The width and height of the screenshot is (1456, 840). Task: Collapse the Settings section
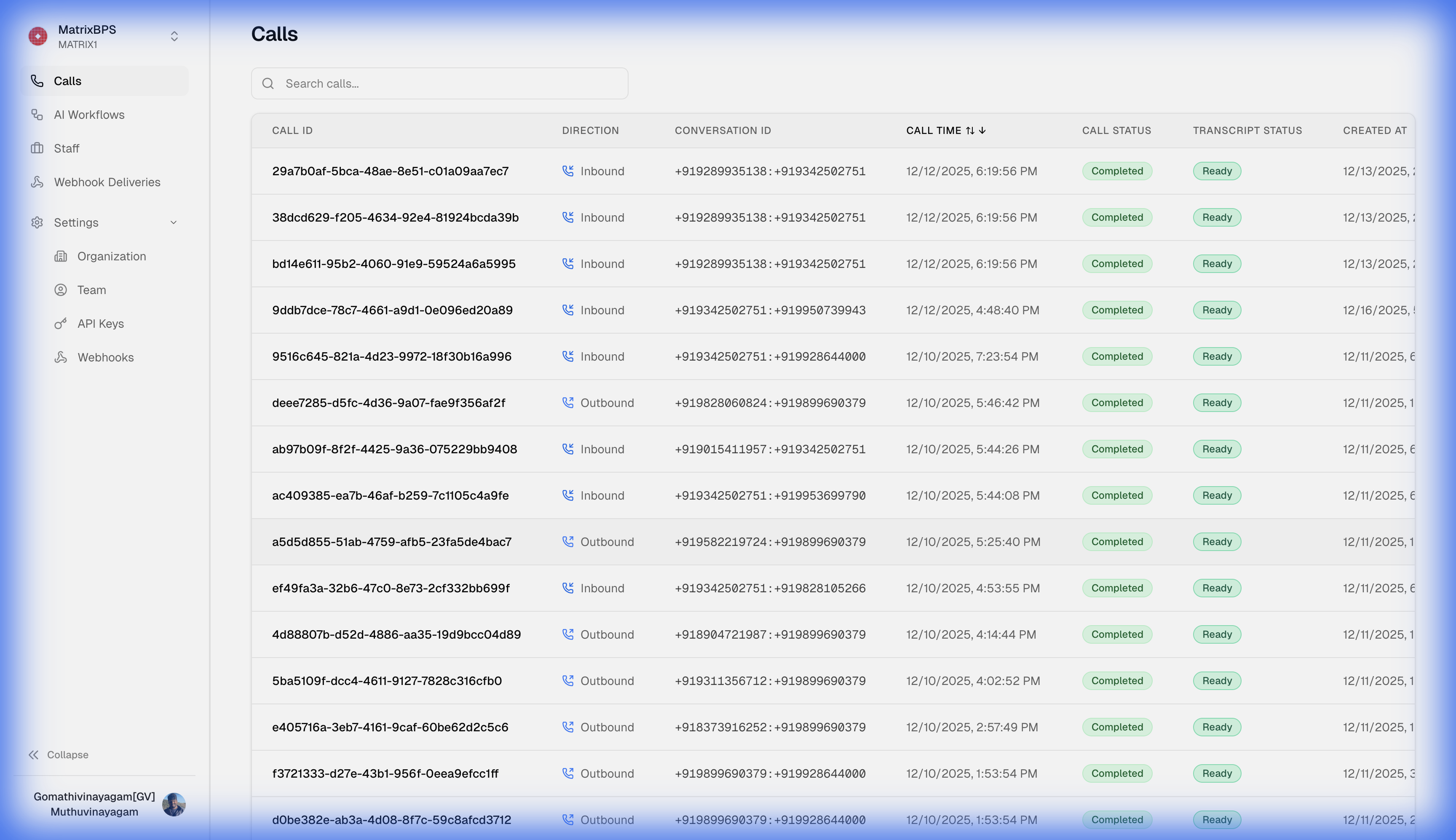[x=174, y=222]
